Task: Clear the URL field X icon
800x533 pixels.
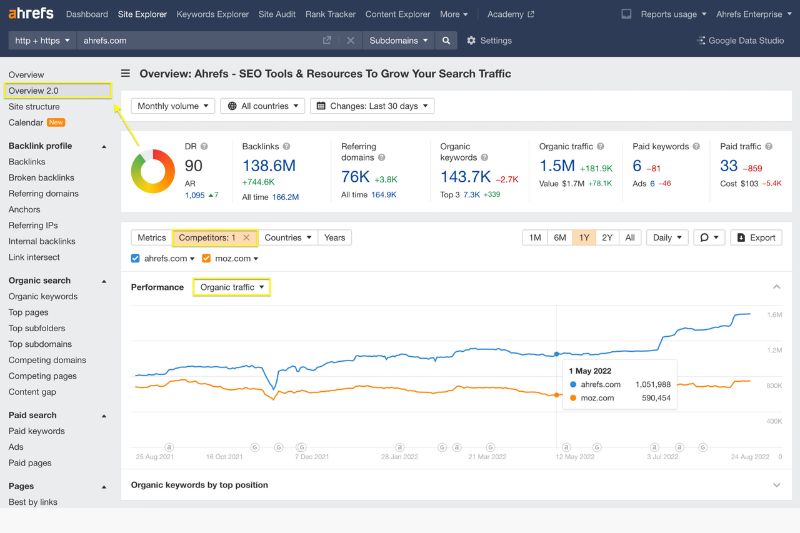Action: (350, 41)
